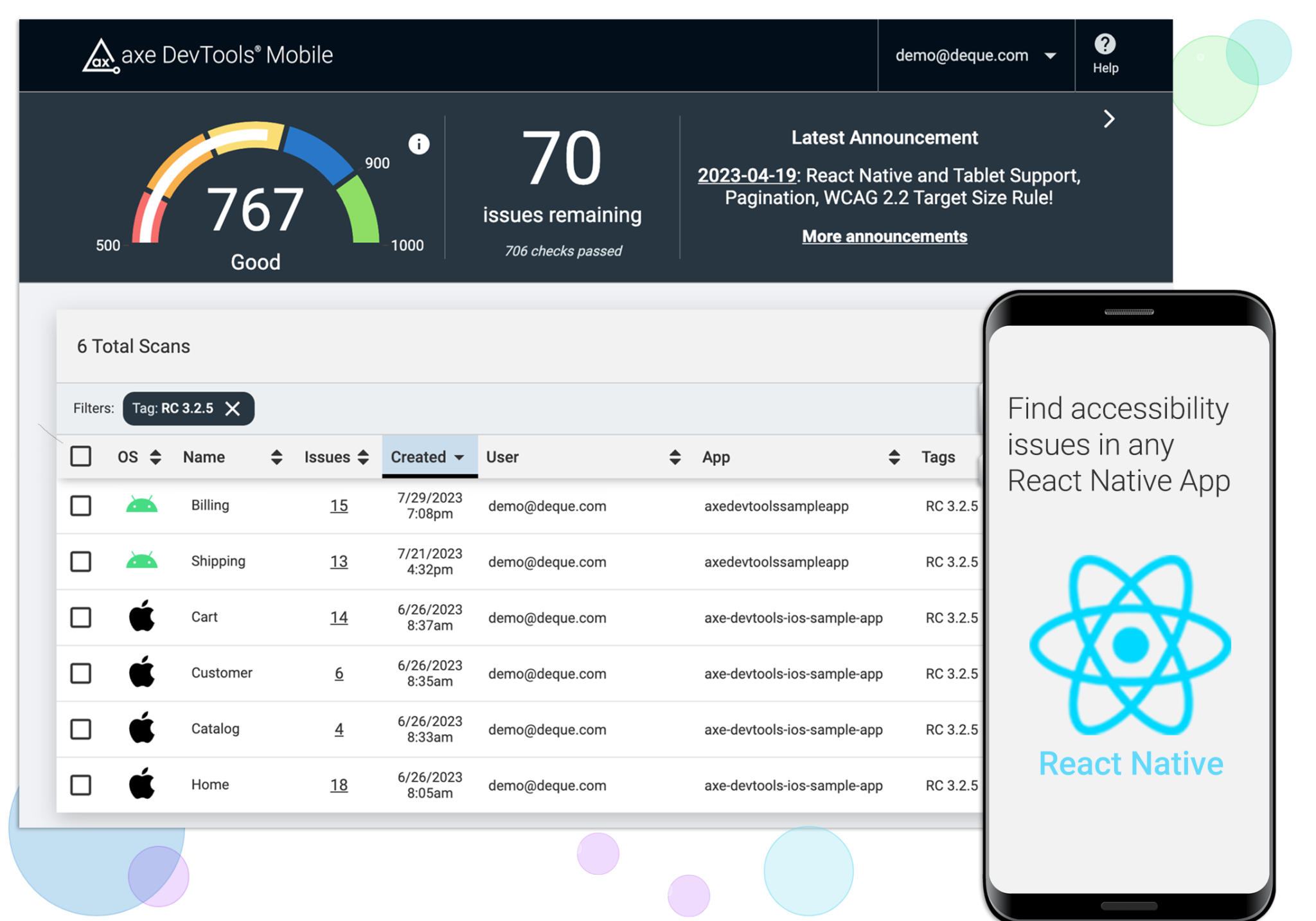
Task: Check the checkbox for the Customer scan
Action: pos(81,674)
